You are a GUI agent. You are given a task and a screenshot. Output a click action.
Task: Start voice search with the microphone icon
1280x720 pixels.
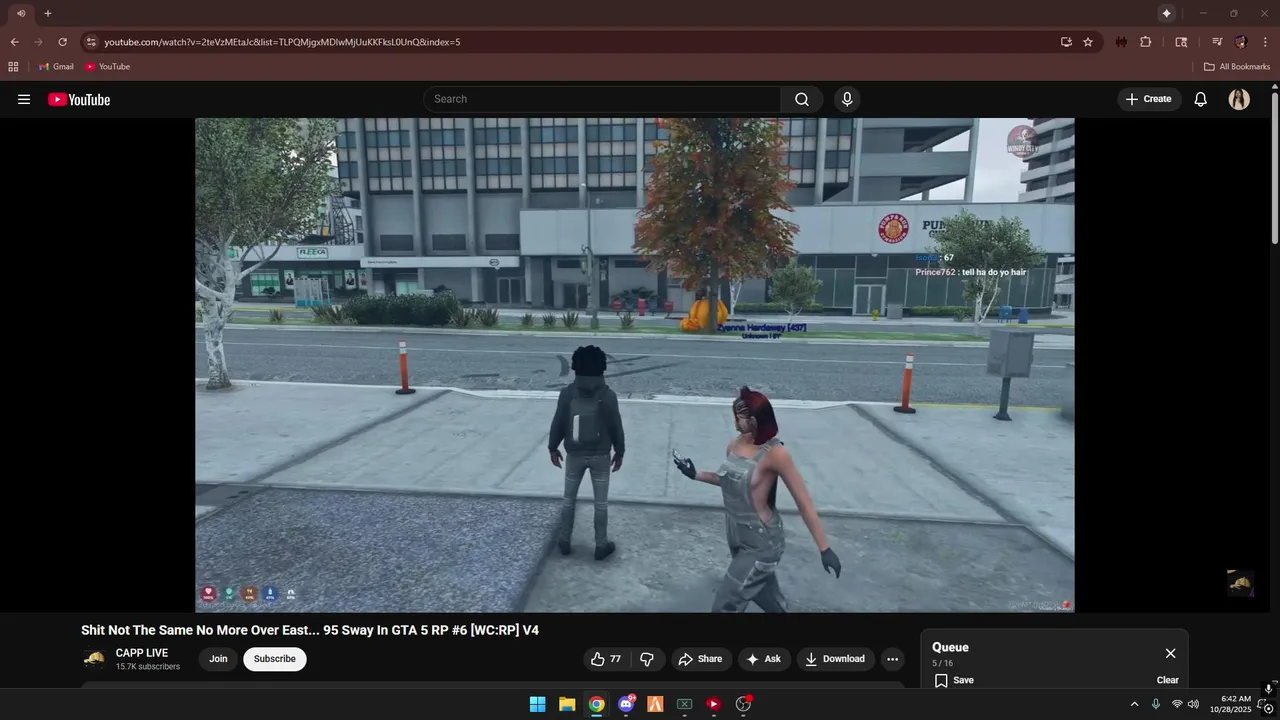847,99
